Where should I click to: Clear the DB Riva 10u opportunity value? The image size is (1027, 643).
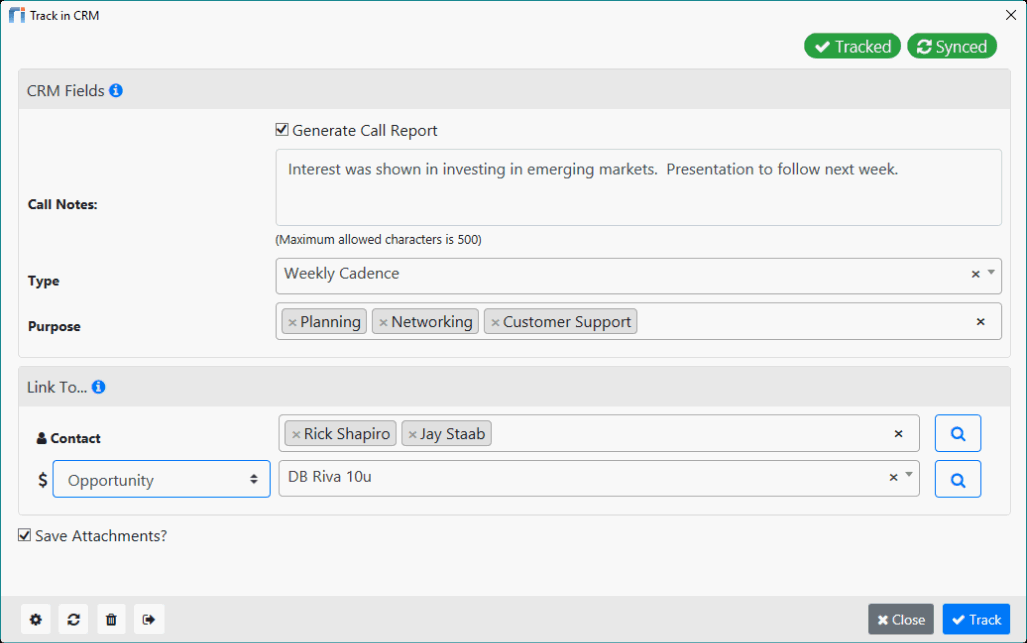[893, 477]
